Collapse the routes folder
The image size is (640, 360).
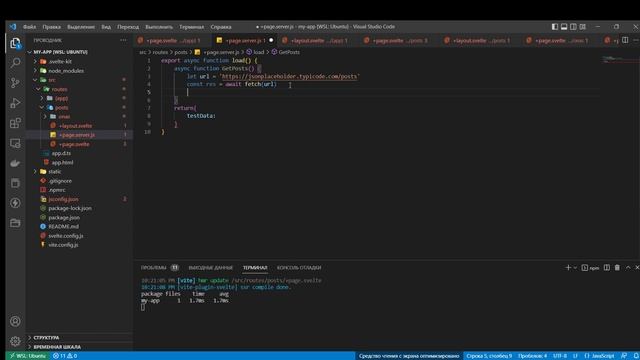tap(59, 89)
